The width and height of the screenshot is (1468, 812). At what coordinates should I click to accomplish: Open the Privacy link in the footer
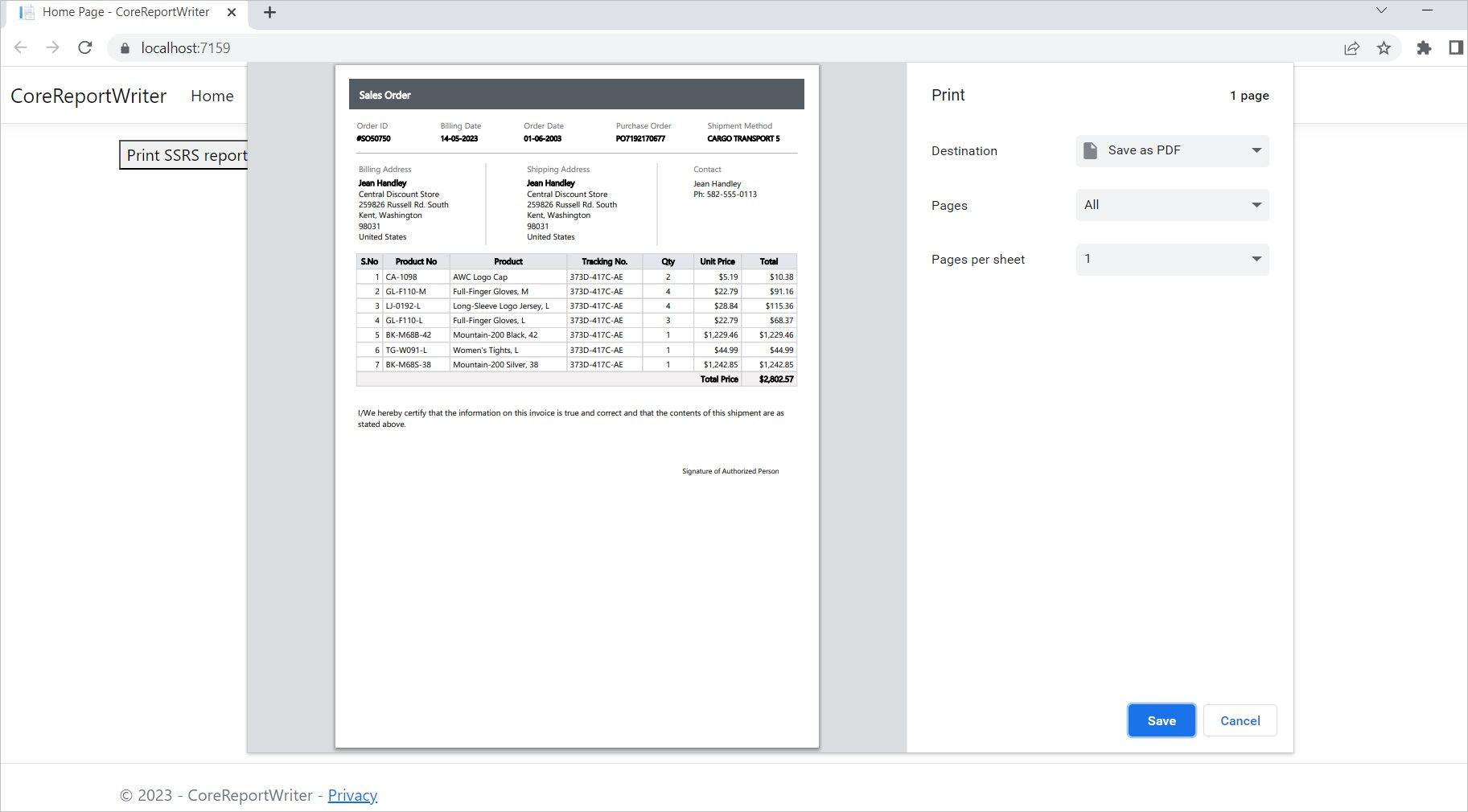(352, 795)
